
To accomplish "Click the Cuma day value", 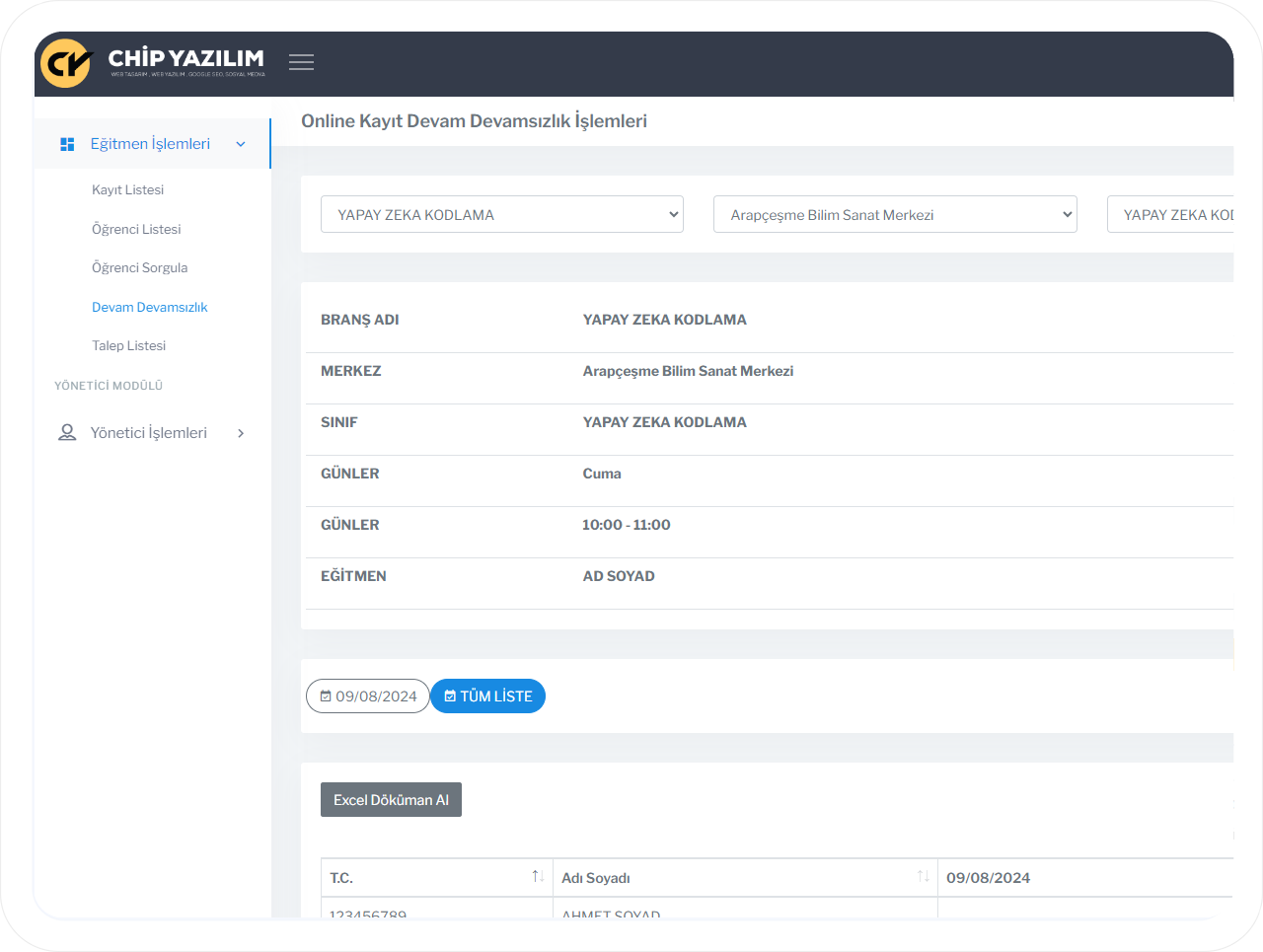I will point(602,474).
